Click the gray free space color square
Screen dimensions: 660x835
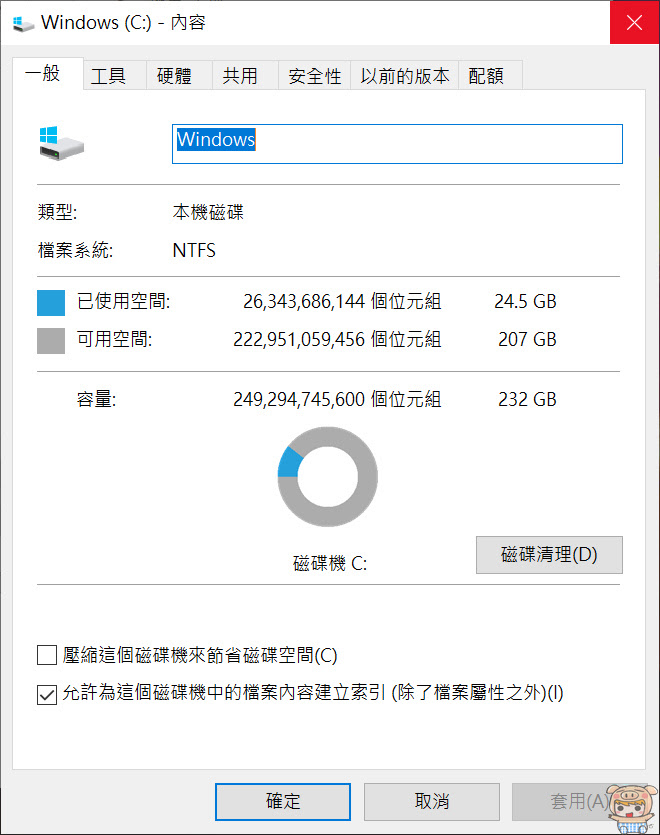(x=51, y=341)
